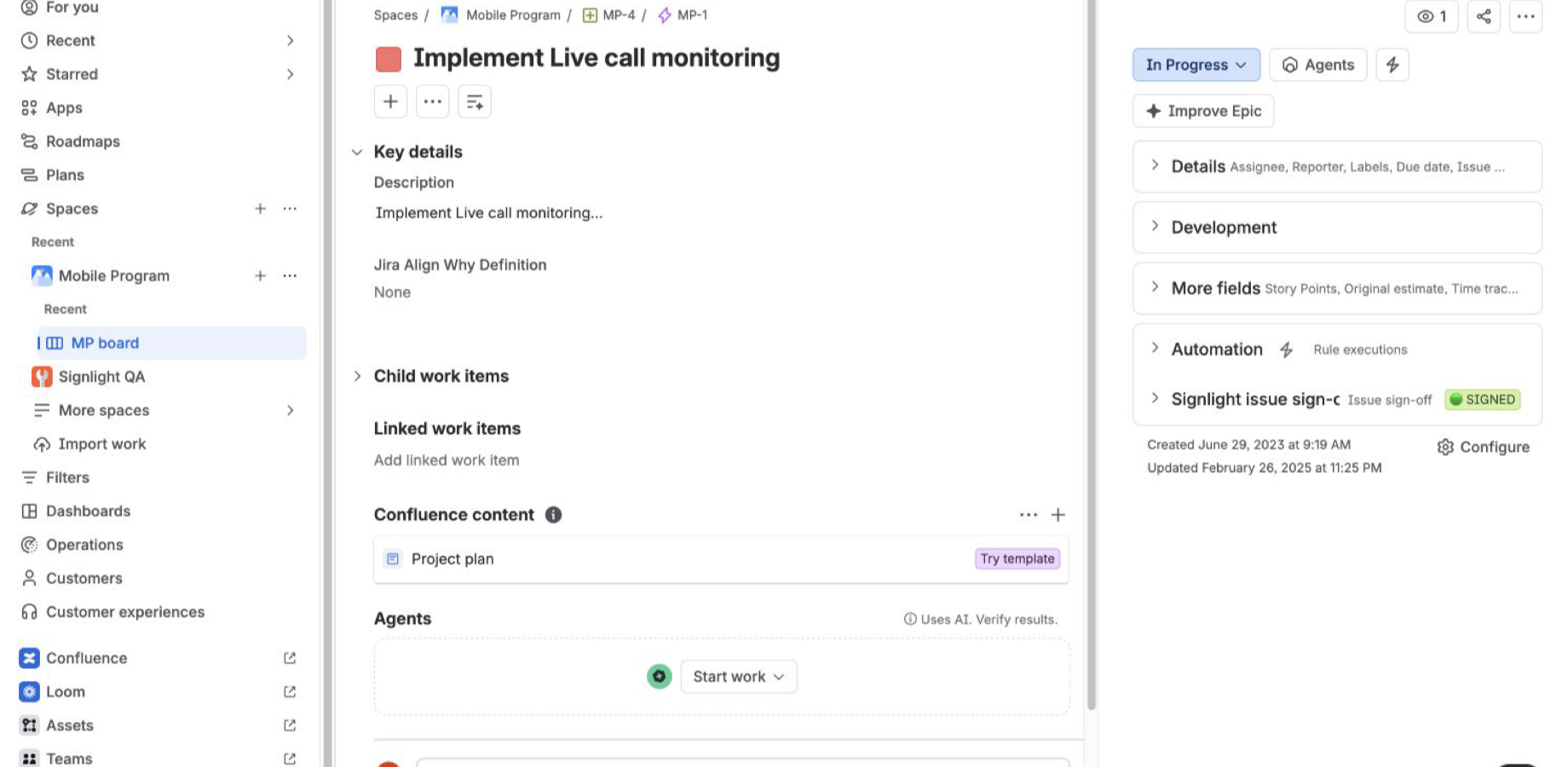
Task: Click the MP-1 breadcrumb link
Action: coord(692,15)
